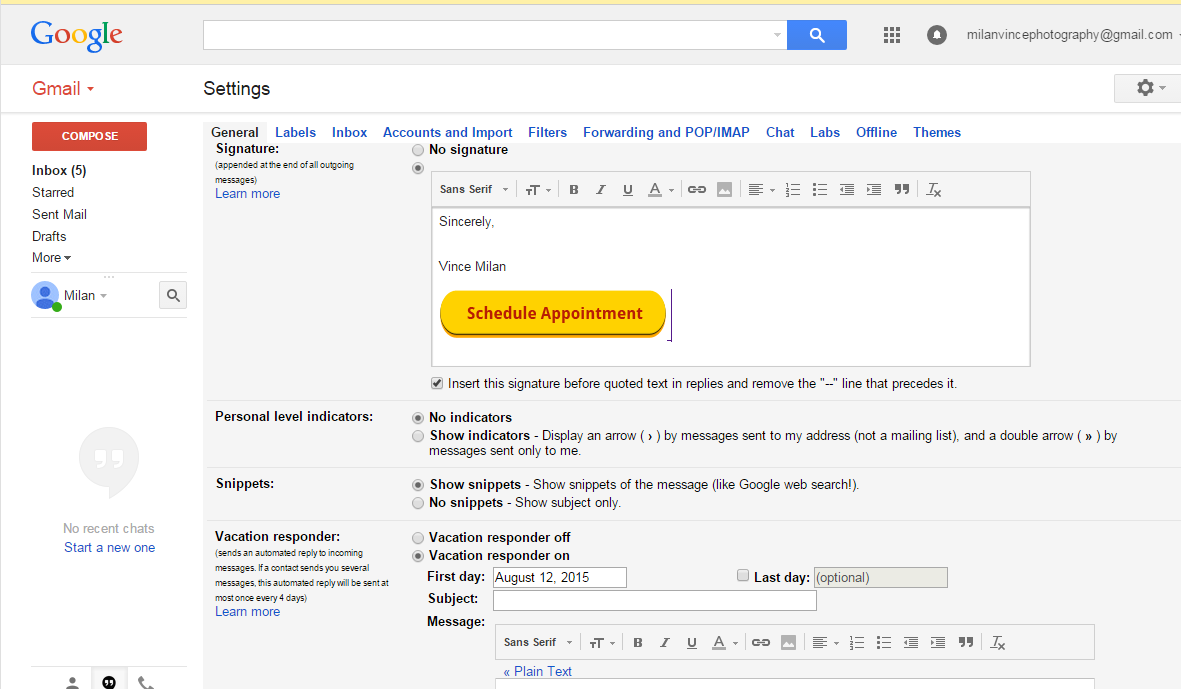Toggle bold in the signature toolbar
Screen dimensions: 1181x689
574,190
